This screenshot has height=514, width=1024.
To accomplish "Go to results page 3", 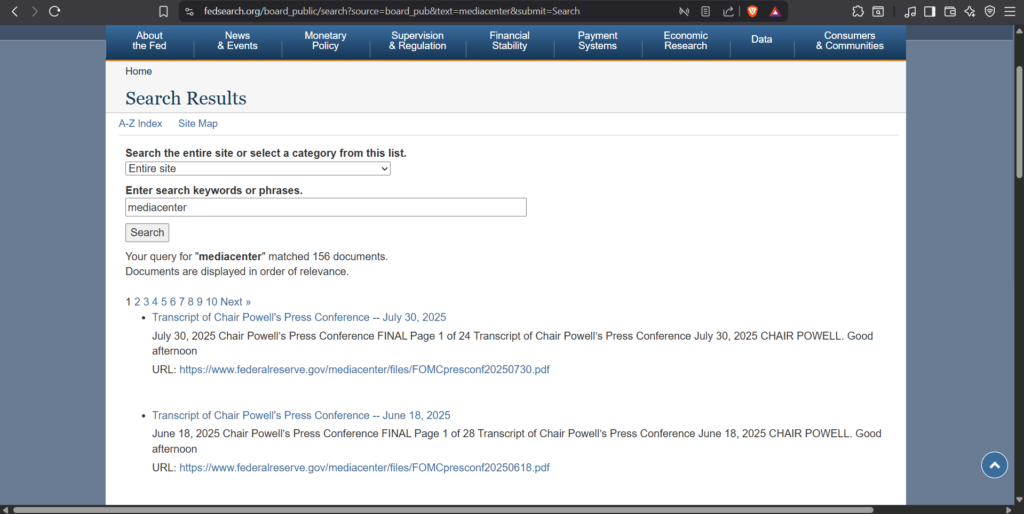I will point(146,302).
